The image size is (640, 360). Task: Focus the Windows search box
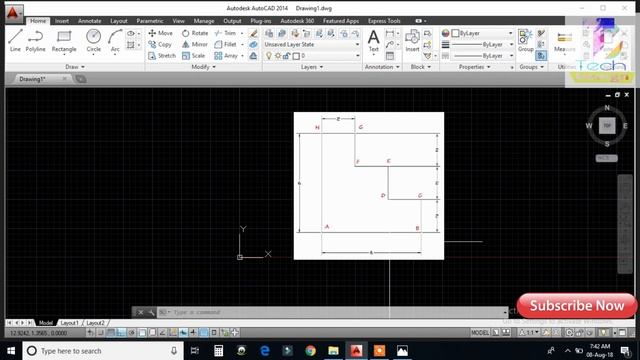pyautogui.click(x=101, y=351)
